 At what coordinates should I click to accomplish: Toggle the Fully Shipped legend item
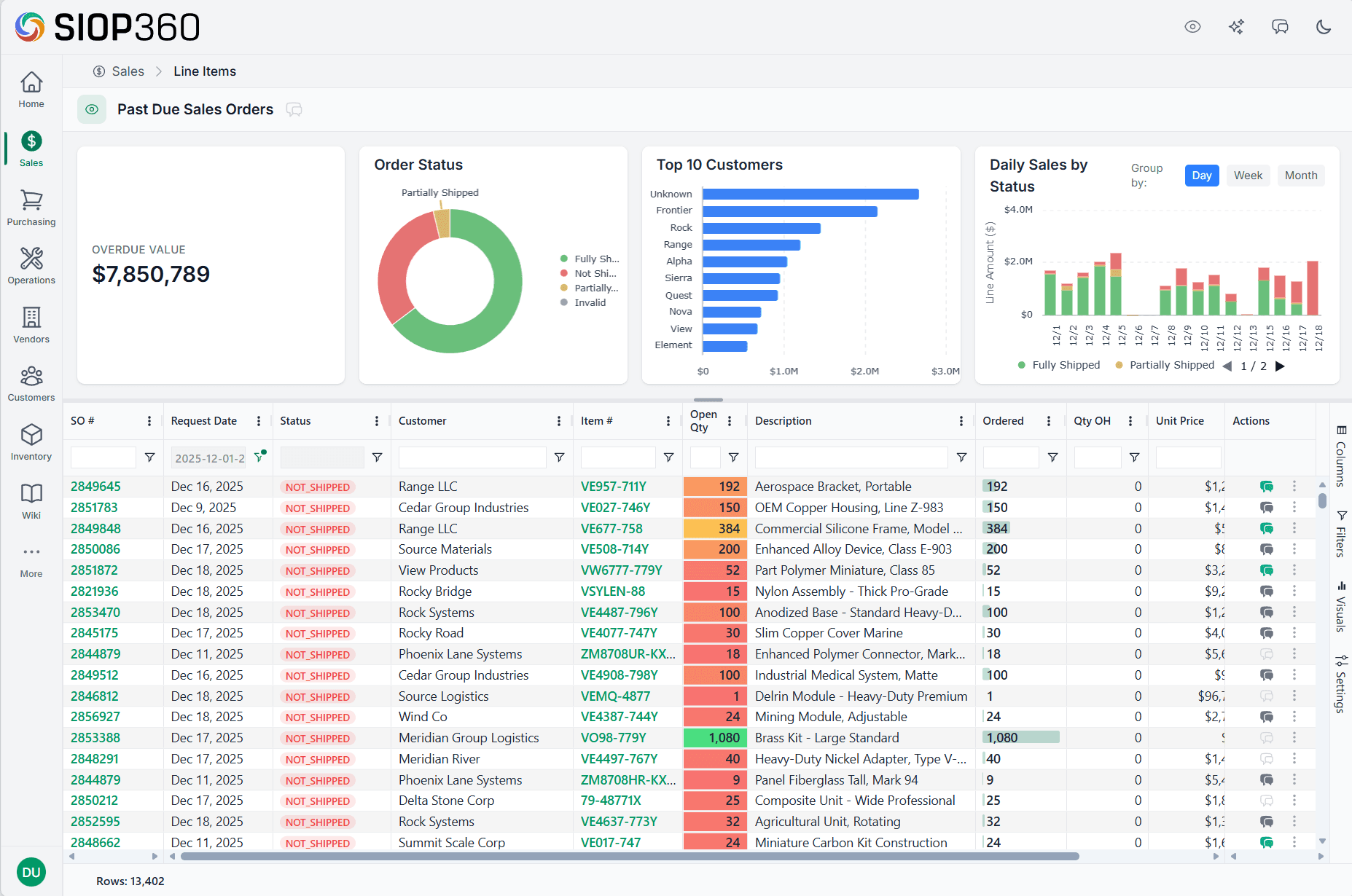(x=1059, y=365)
